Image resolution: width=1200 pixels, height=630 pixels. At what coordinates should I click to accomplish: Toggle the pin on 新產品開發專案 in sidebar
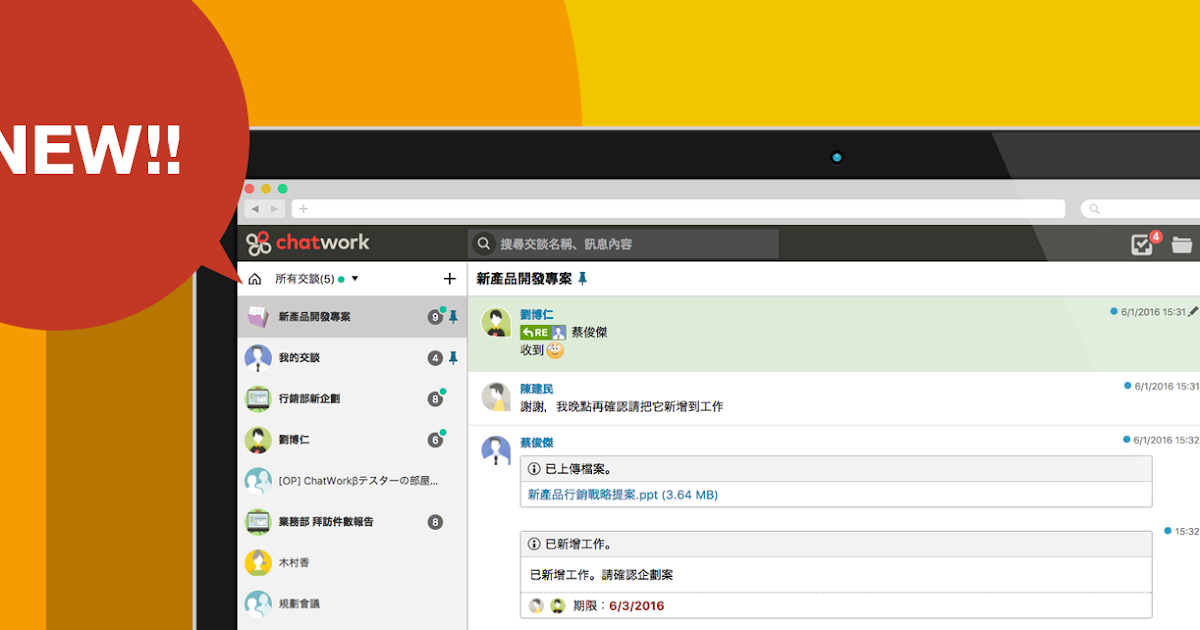tap(452, 317)
